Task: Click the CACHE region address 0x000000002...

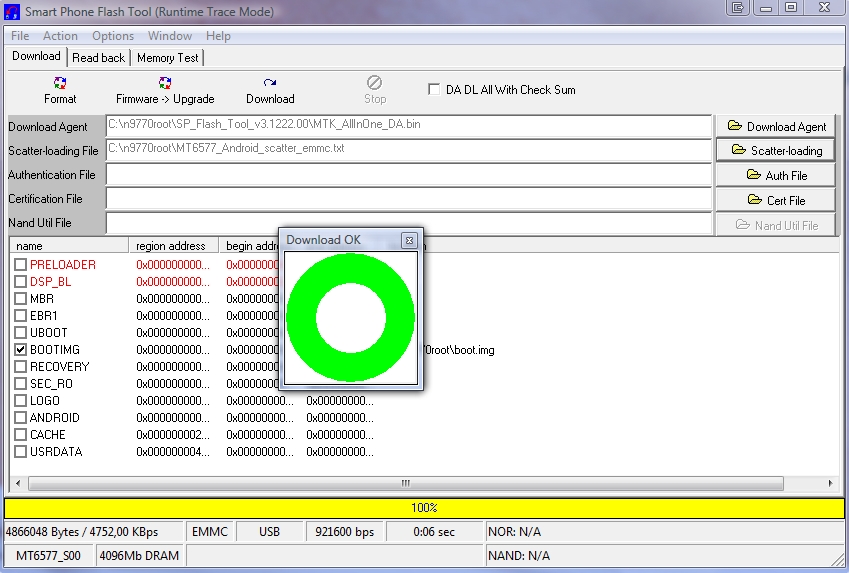Action: click(173, 435)
